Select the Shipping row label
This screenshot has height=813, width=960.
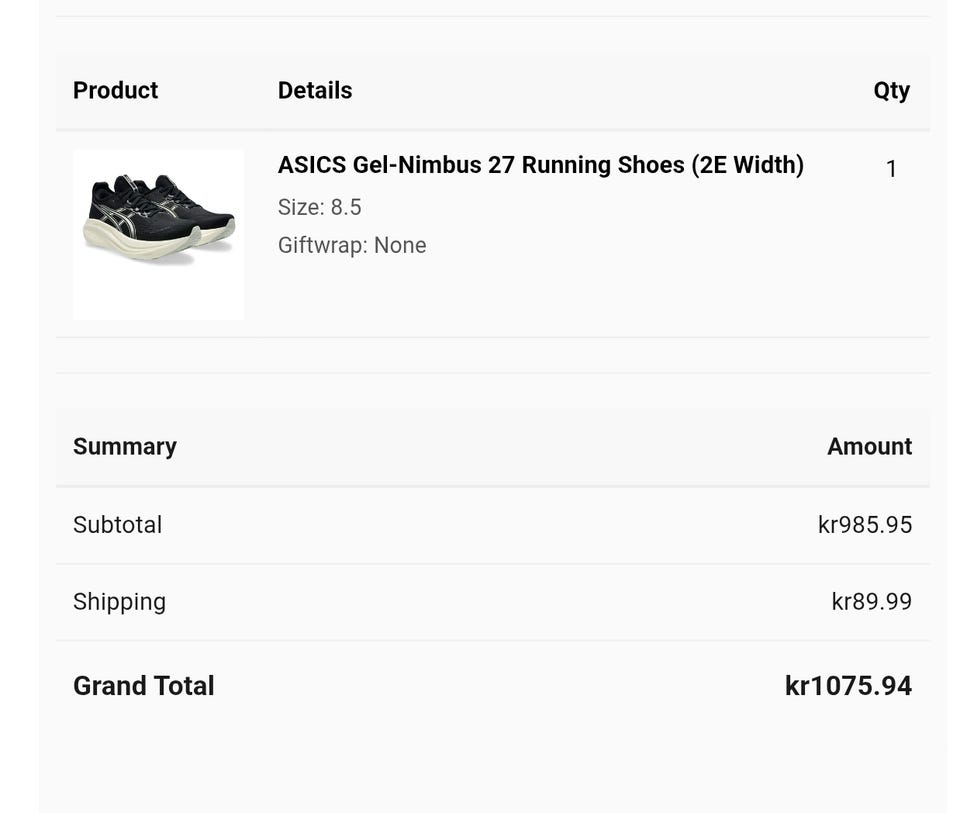click(x=119, y=602)
